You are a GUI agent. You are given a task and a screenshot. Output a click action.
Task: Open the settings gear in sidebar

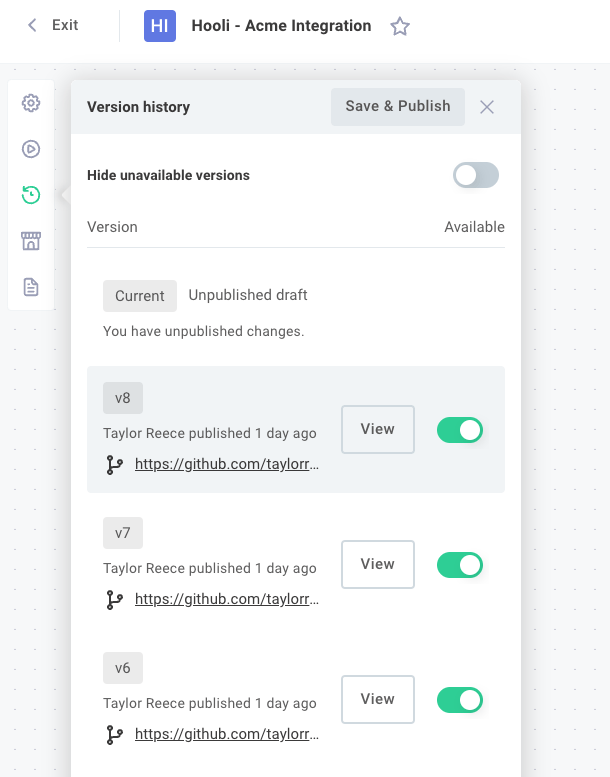tap(31, 103)
